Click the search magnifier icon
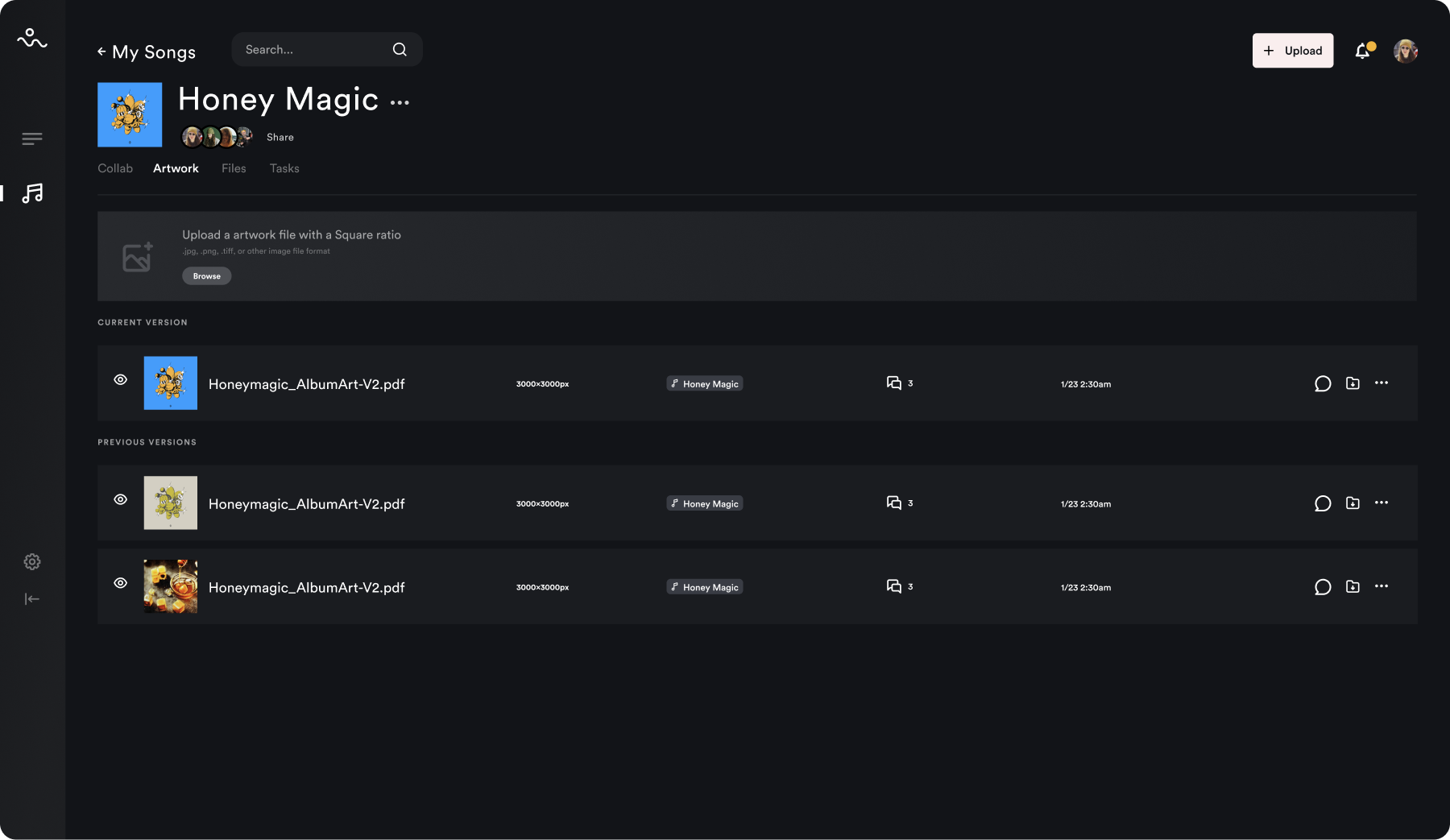 coord(400,50)
